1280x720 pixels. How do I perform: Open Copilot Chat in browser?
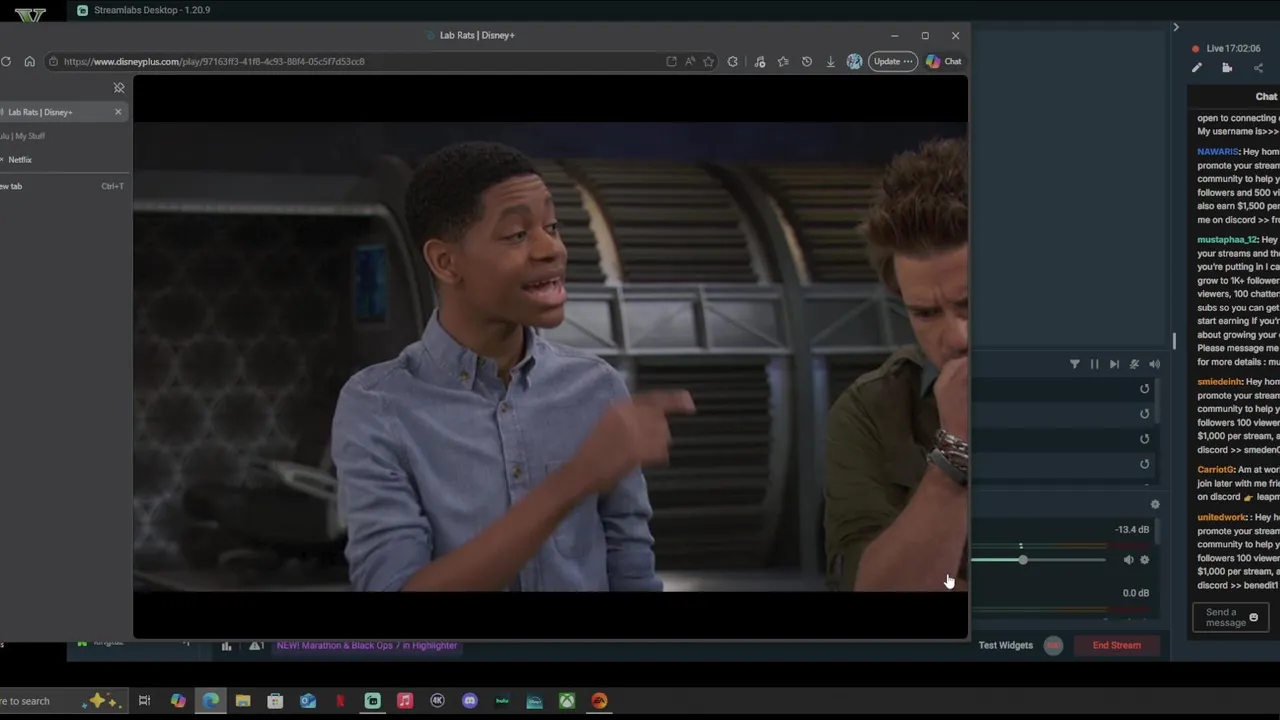(943, 61)
